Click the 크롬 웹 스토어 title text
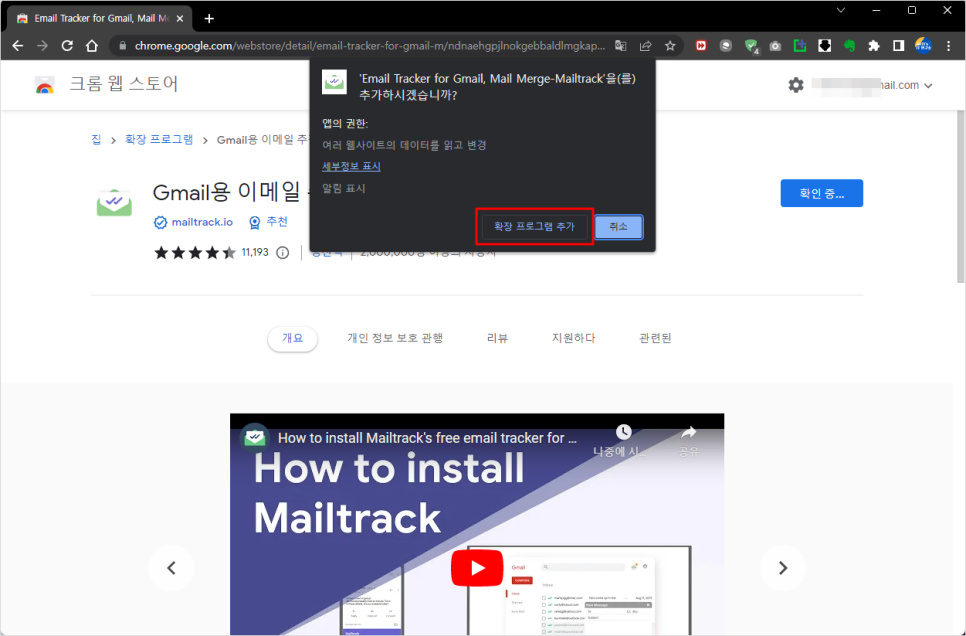Image resolution: width=966 pixels, height=636 pixels. pos(124,84)
